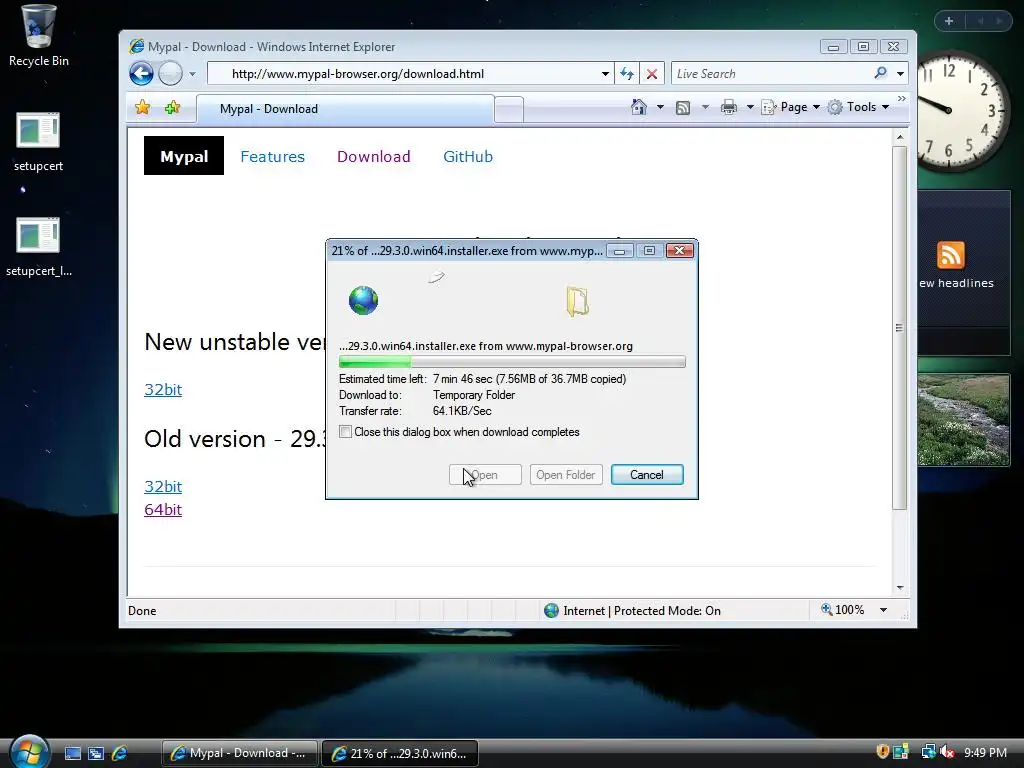Close the download dialog with red X
Viewport: 1024px width, 768px height.
pos(679,251)
